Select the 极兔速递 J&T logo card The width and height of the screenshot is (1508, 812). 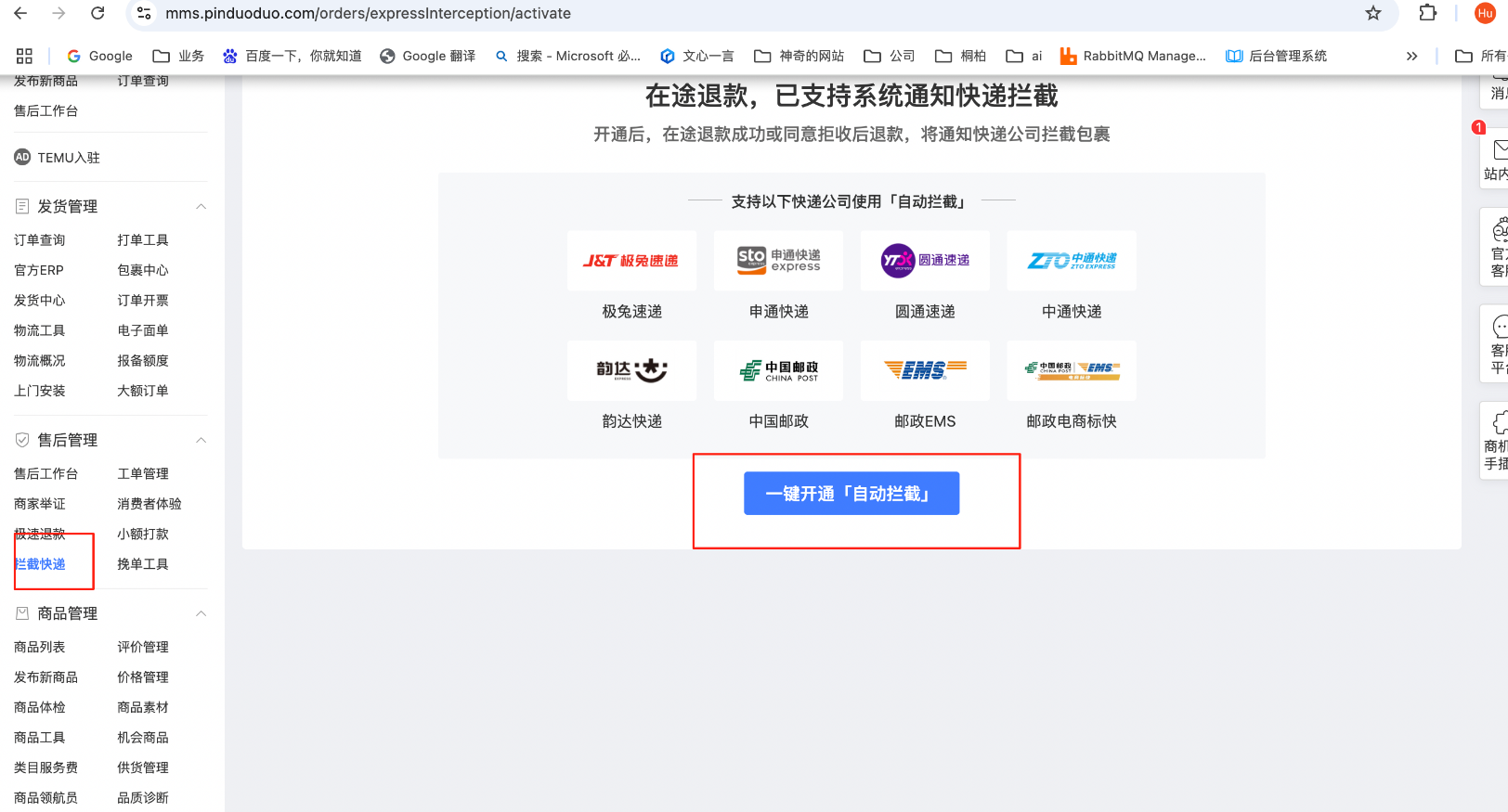[631, 261]
